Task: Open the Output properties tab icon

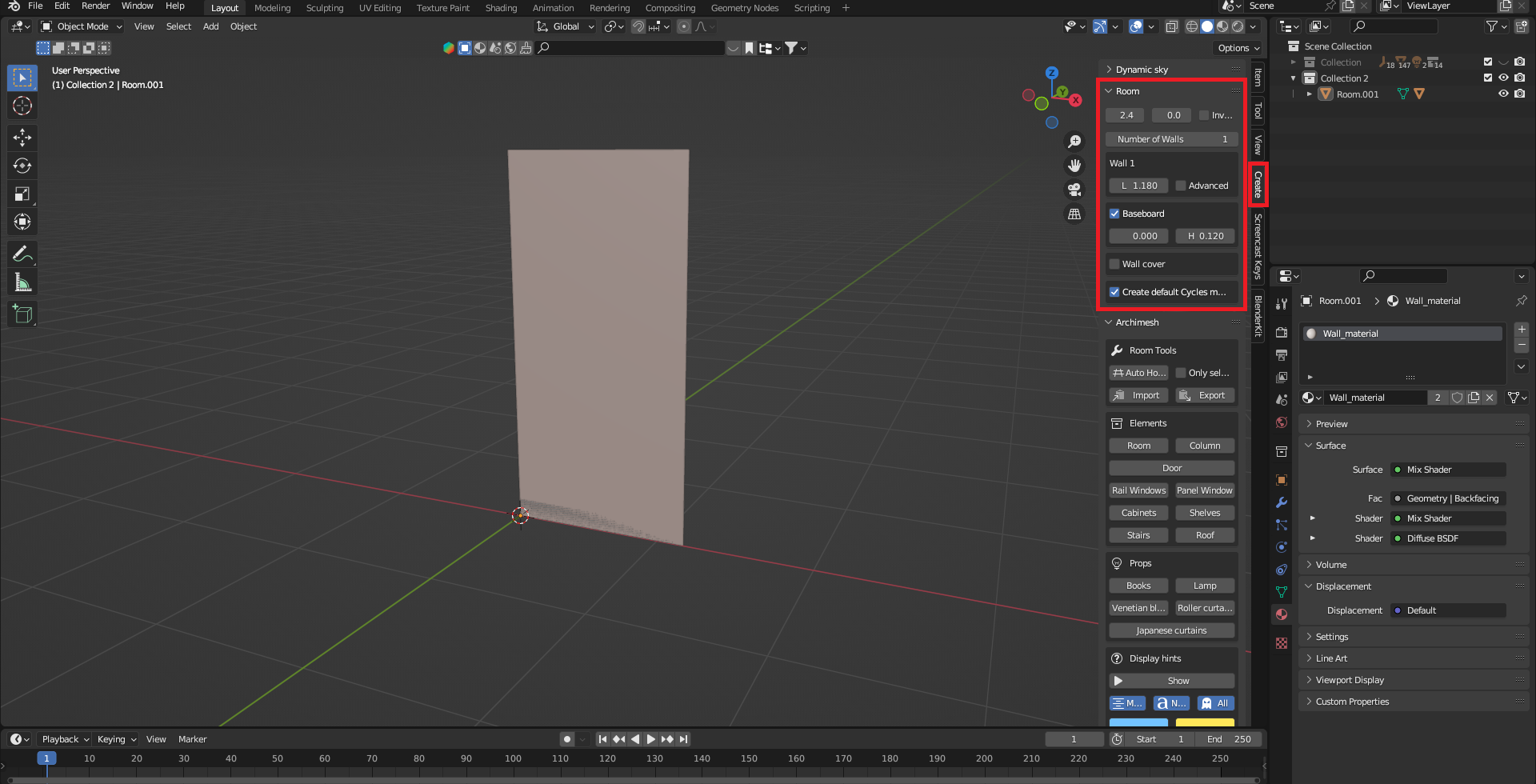Action: click(x=1282, y=354)
